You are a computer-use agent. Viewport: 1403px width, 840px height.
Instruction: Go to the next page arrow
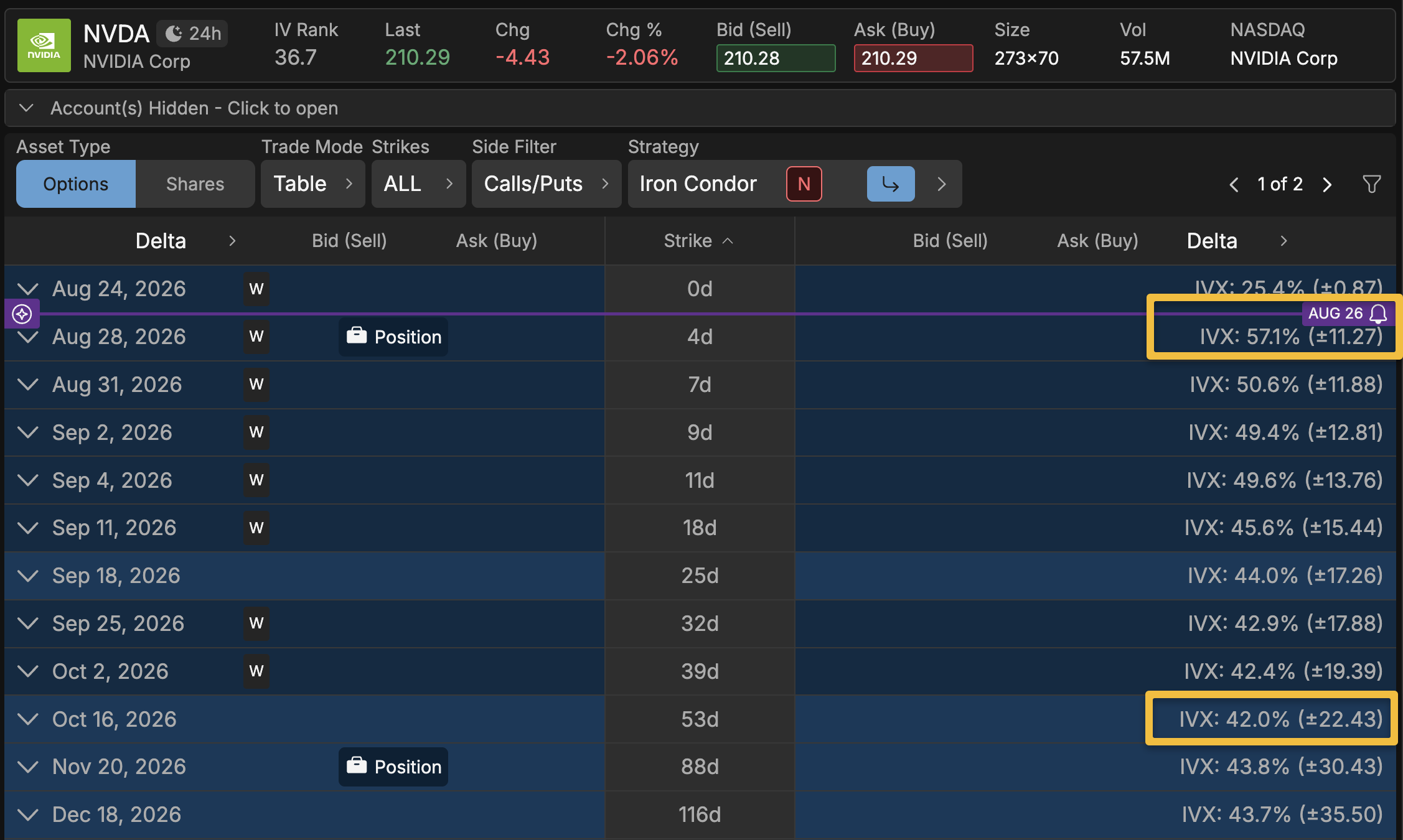pos(1326,185)
